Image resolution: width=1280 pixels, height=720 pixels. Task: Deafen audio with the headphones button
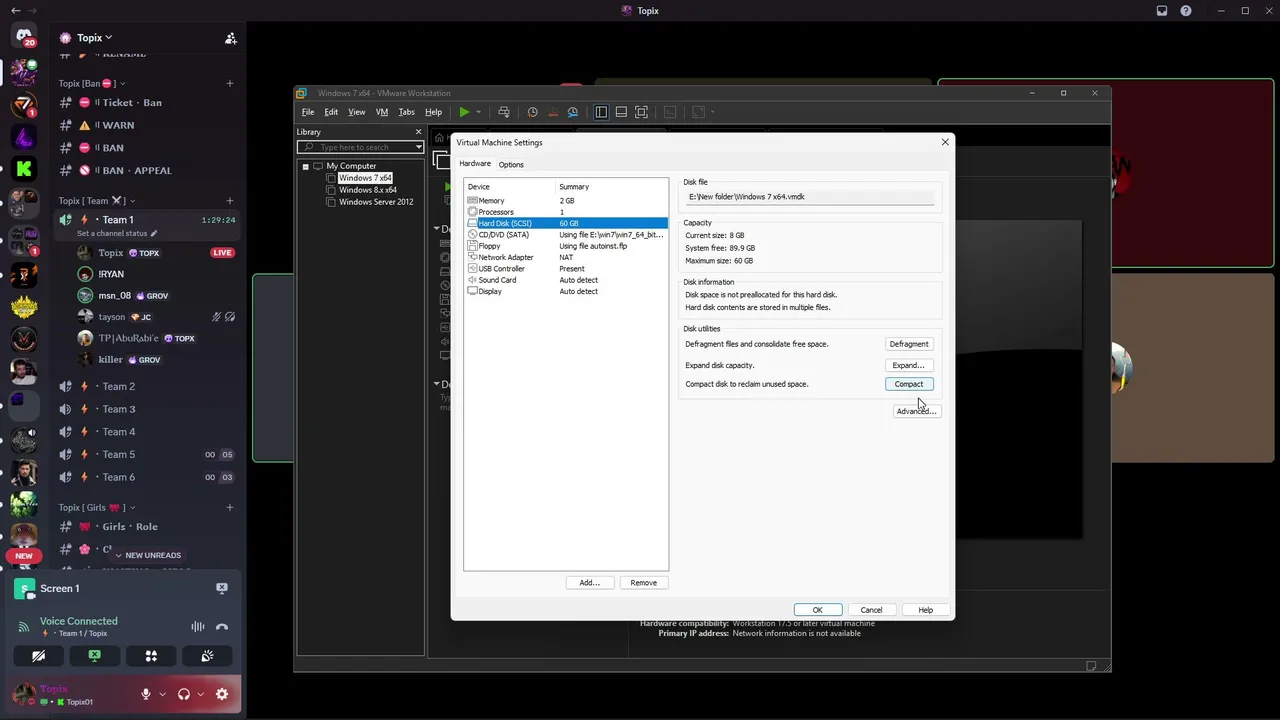click(x=184, y=694)
